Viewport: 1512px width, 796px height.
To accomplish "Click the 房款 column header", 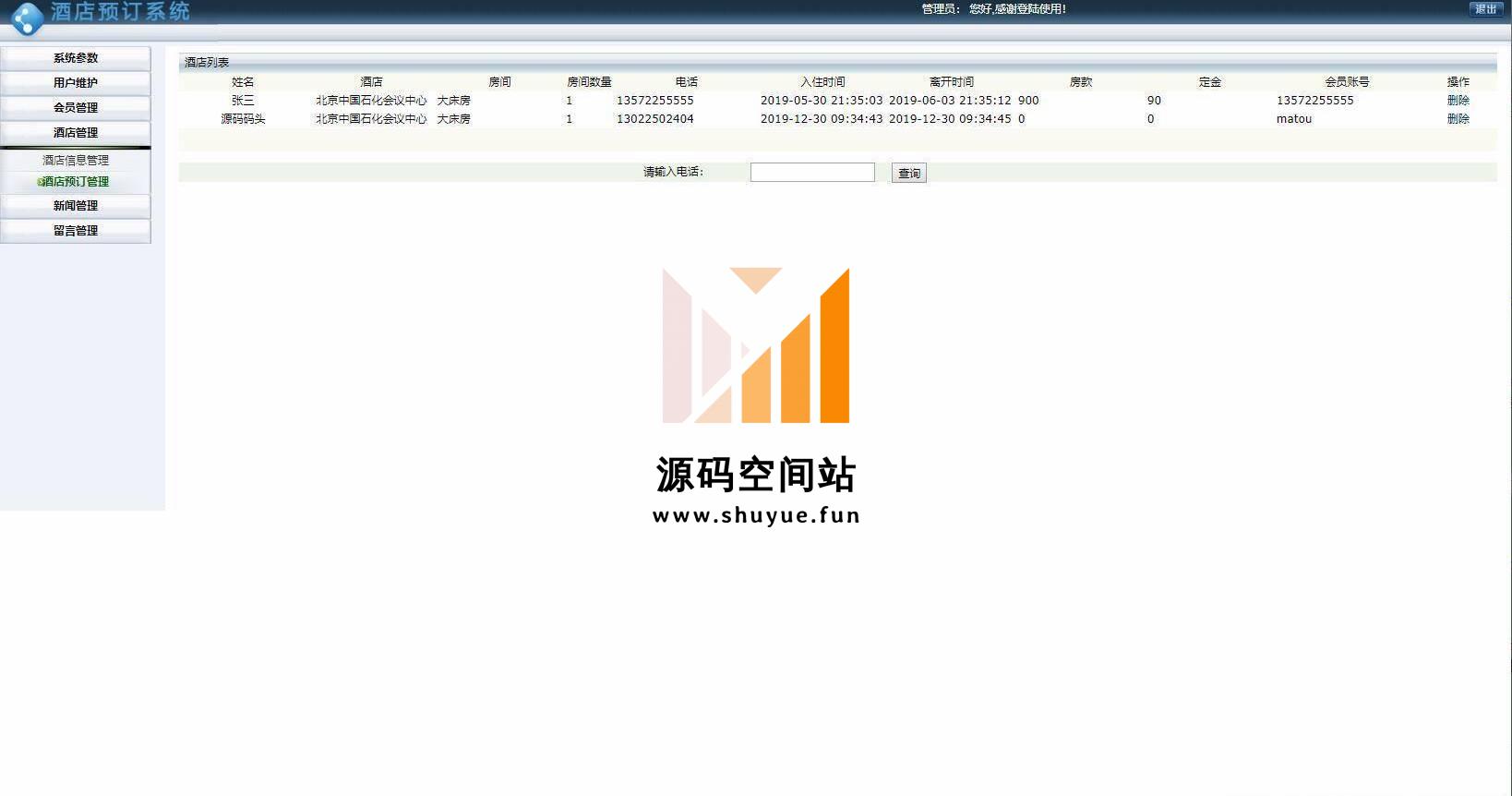I will point(1081,82).
